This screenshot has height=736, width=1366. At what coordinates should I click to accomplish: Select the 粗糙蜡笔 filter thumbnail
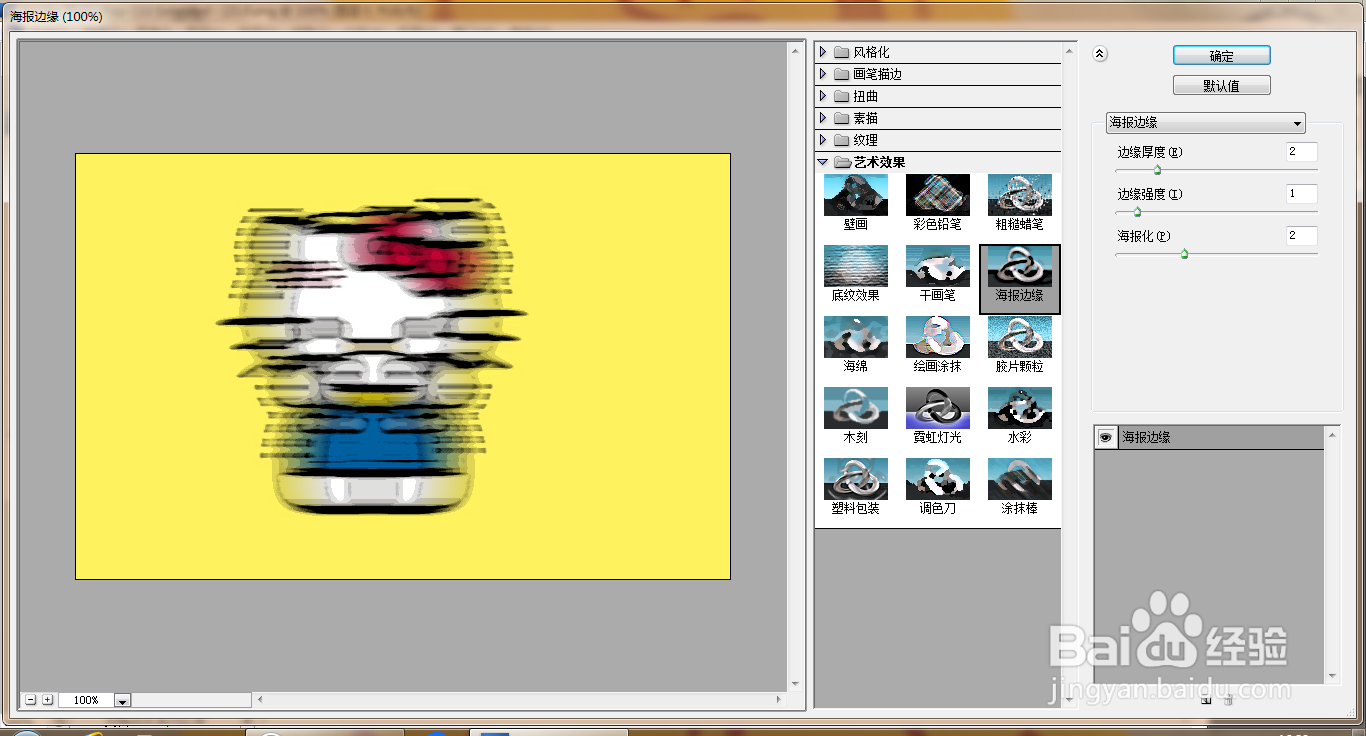[x=1020, y=196]
